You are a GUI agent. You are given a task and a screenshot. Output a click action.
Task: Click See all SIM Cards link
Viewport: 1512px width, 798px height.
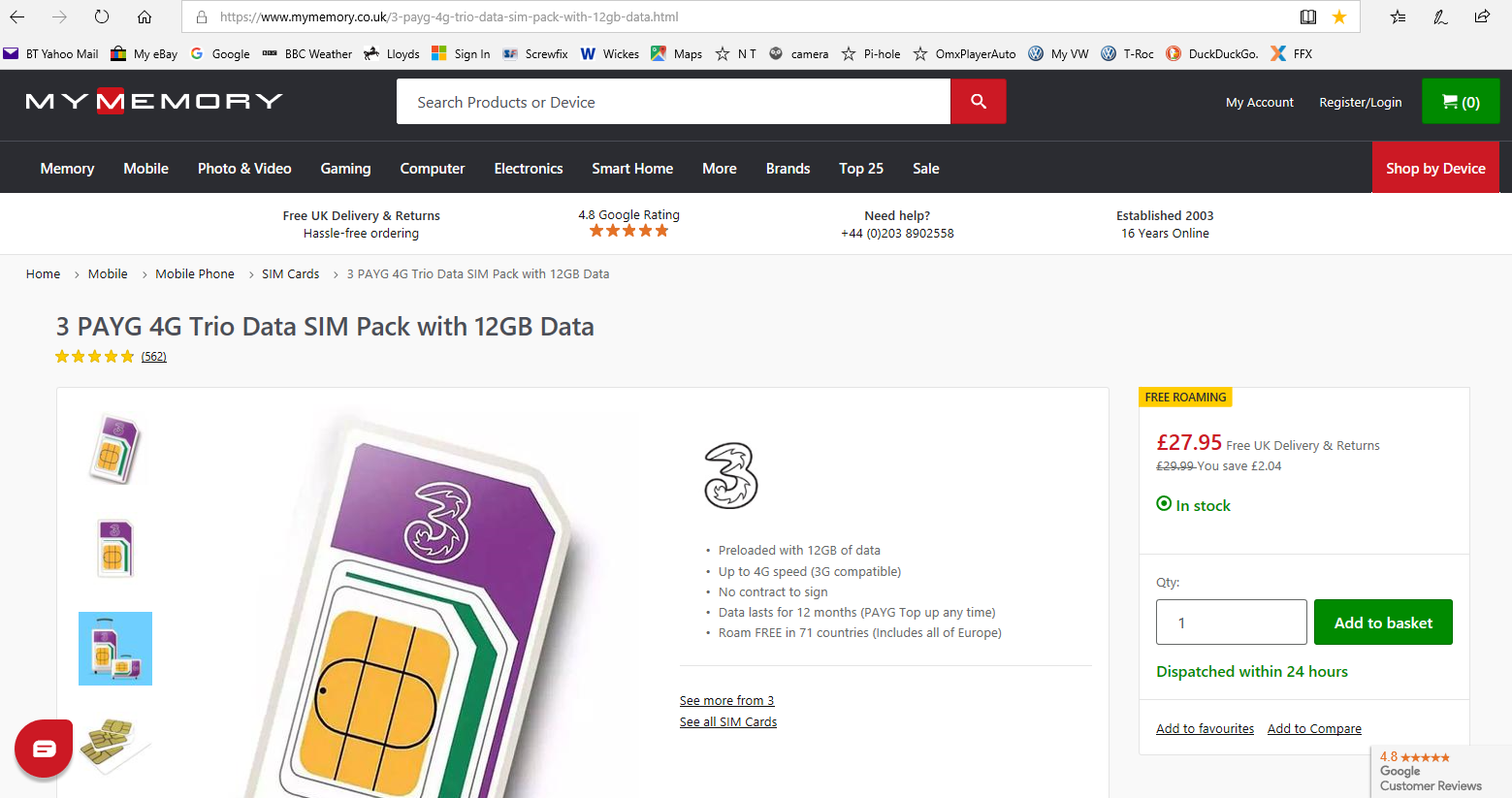[728, 721]
